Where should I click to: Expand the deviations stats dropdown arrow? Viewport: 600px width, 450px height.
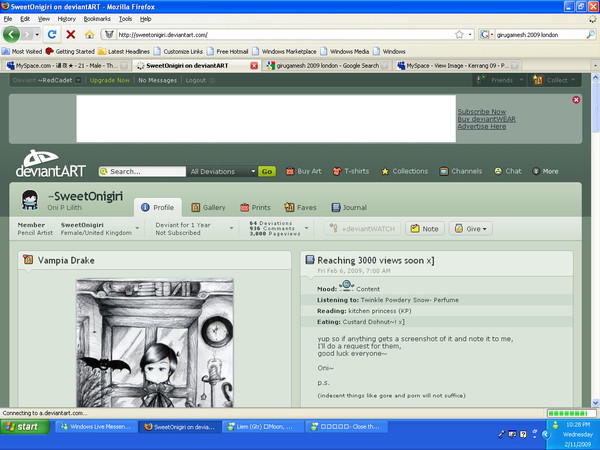pyautogui.click(x=307, y=228)
